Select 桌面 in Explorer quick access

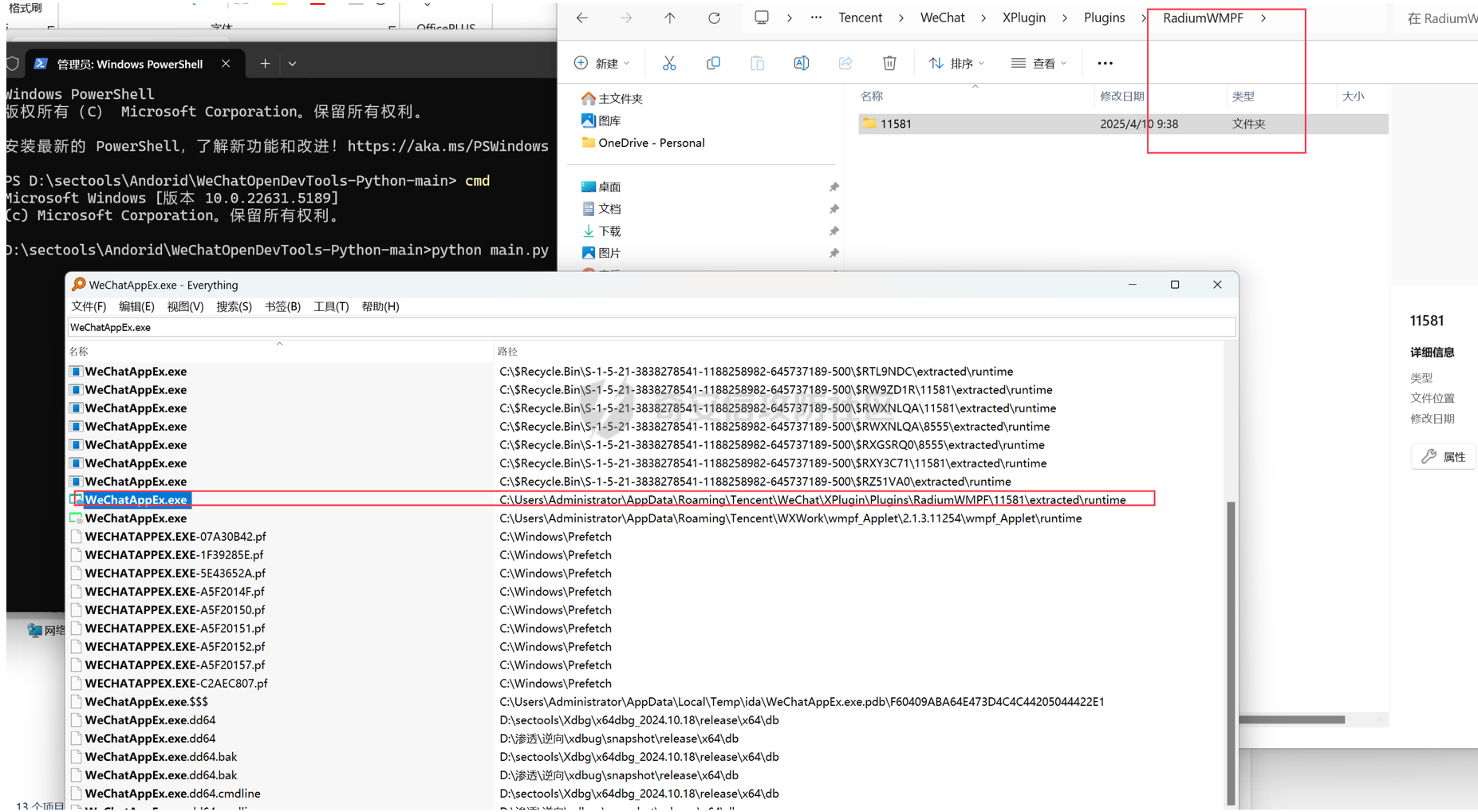pyautogui.click(x=601, y=187)
